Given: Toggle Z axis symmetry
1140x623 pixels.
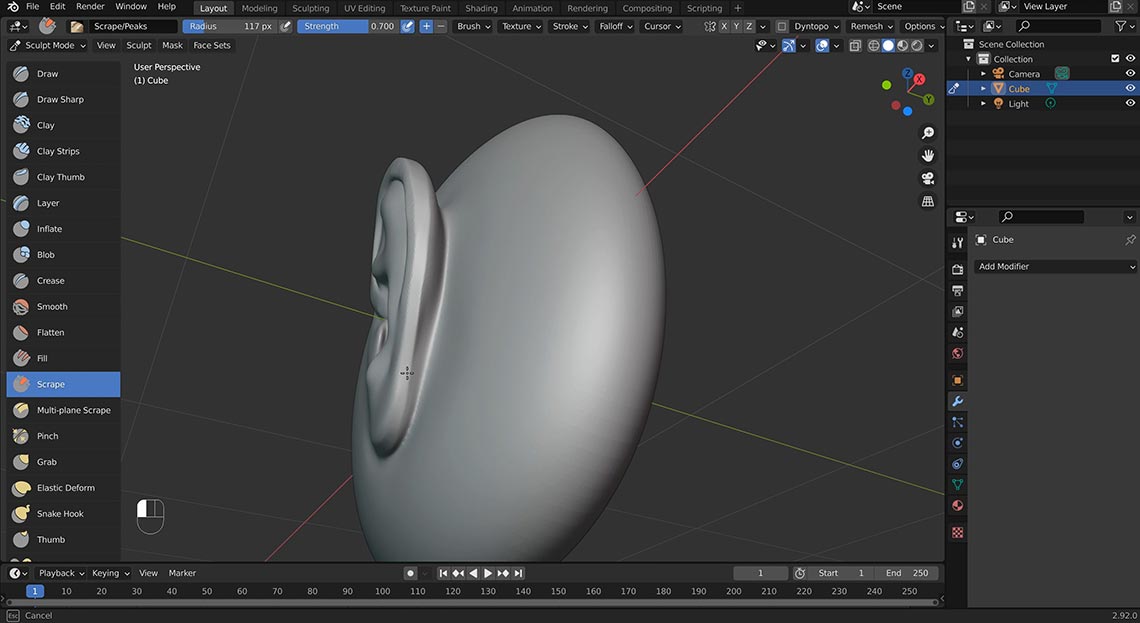Looking at the screenshot, I should [749, 26].
